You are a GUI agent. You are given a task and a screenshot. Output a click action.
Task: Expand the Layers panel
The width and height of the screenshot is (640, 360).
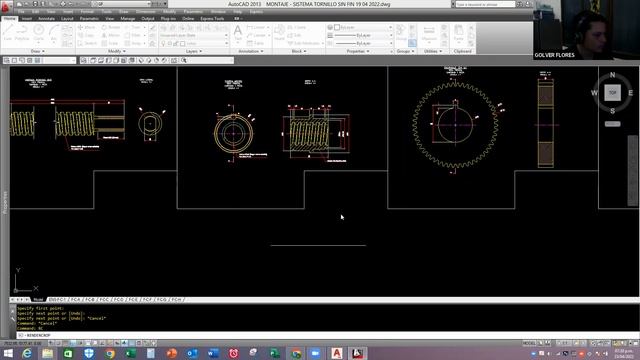[x=194, y=51]
